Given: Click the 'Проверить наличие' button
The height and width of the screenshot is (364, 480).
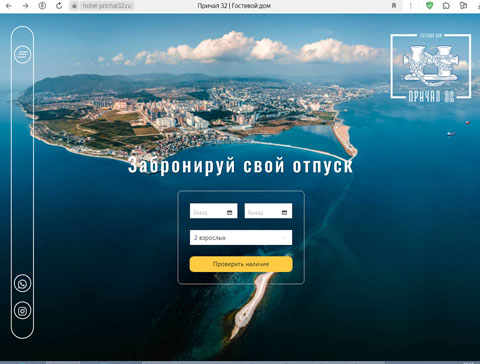Looking at the screenshot, I should pos(241,264).
